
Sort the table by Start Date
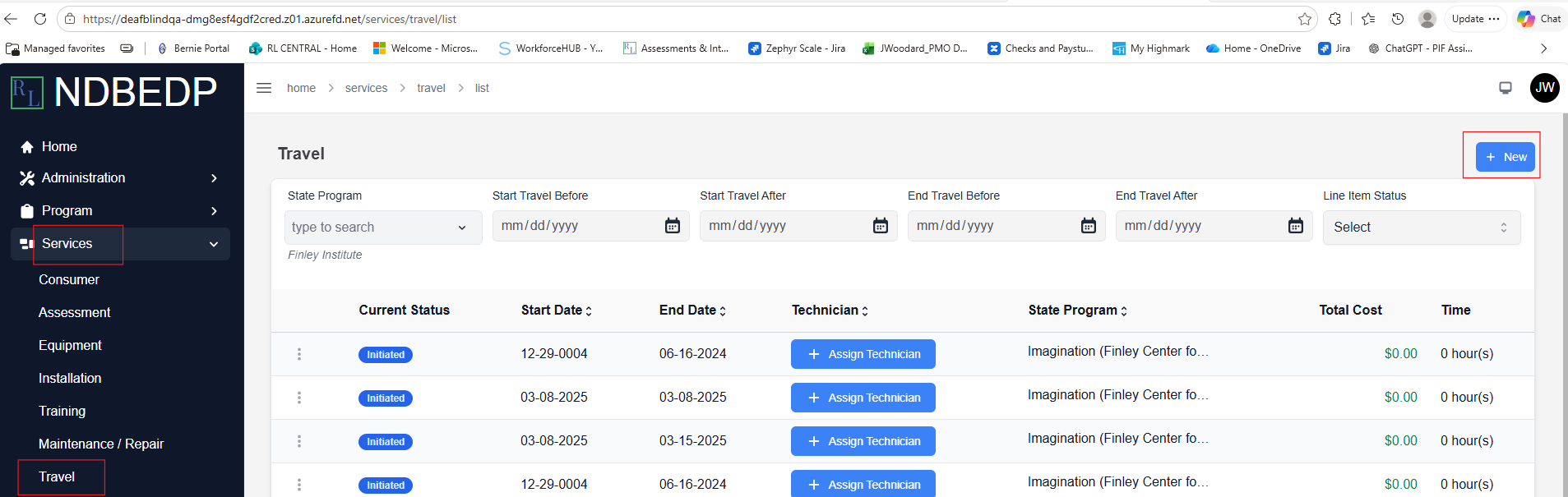(x=557, y=311)
